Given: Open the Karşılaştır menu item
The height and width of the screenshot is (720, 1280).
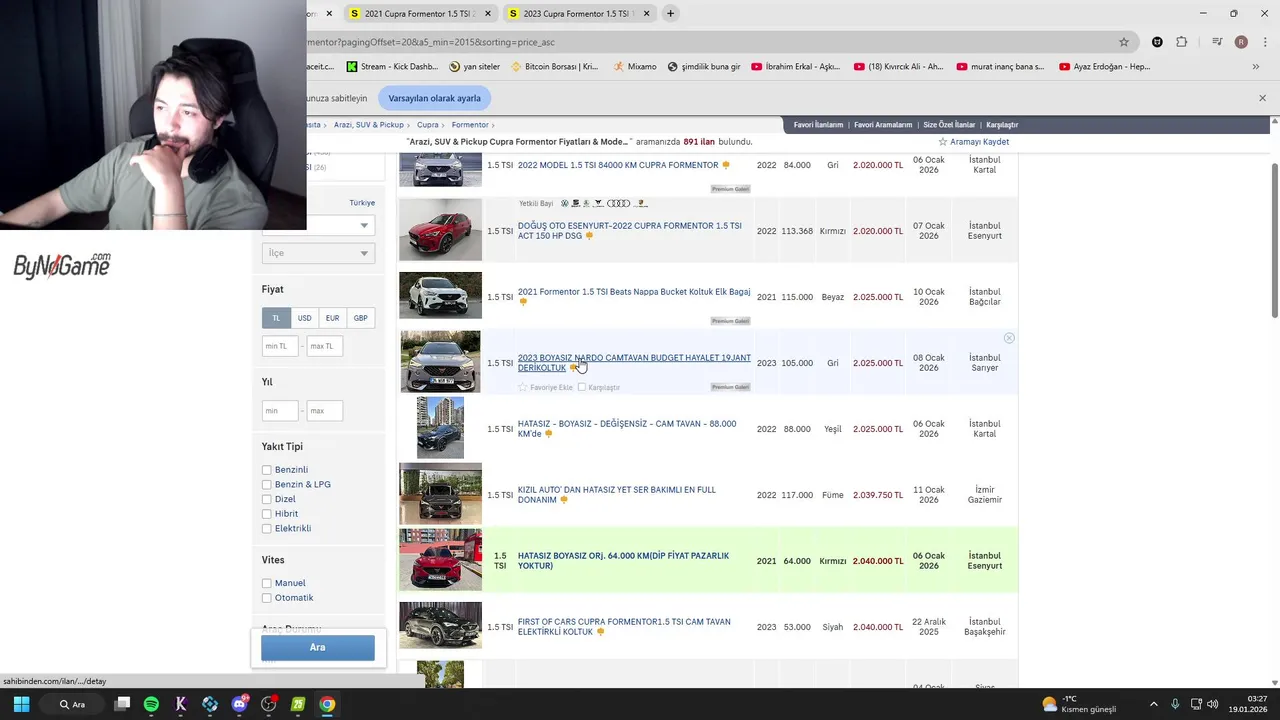Looking at the screenshot, I should pos(1002,125).
